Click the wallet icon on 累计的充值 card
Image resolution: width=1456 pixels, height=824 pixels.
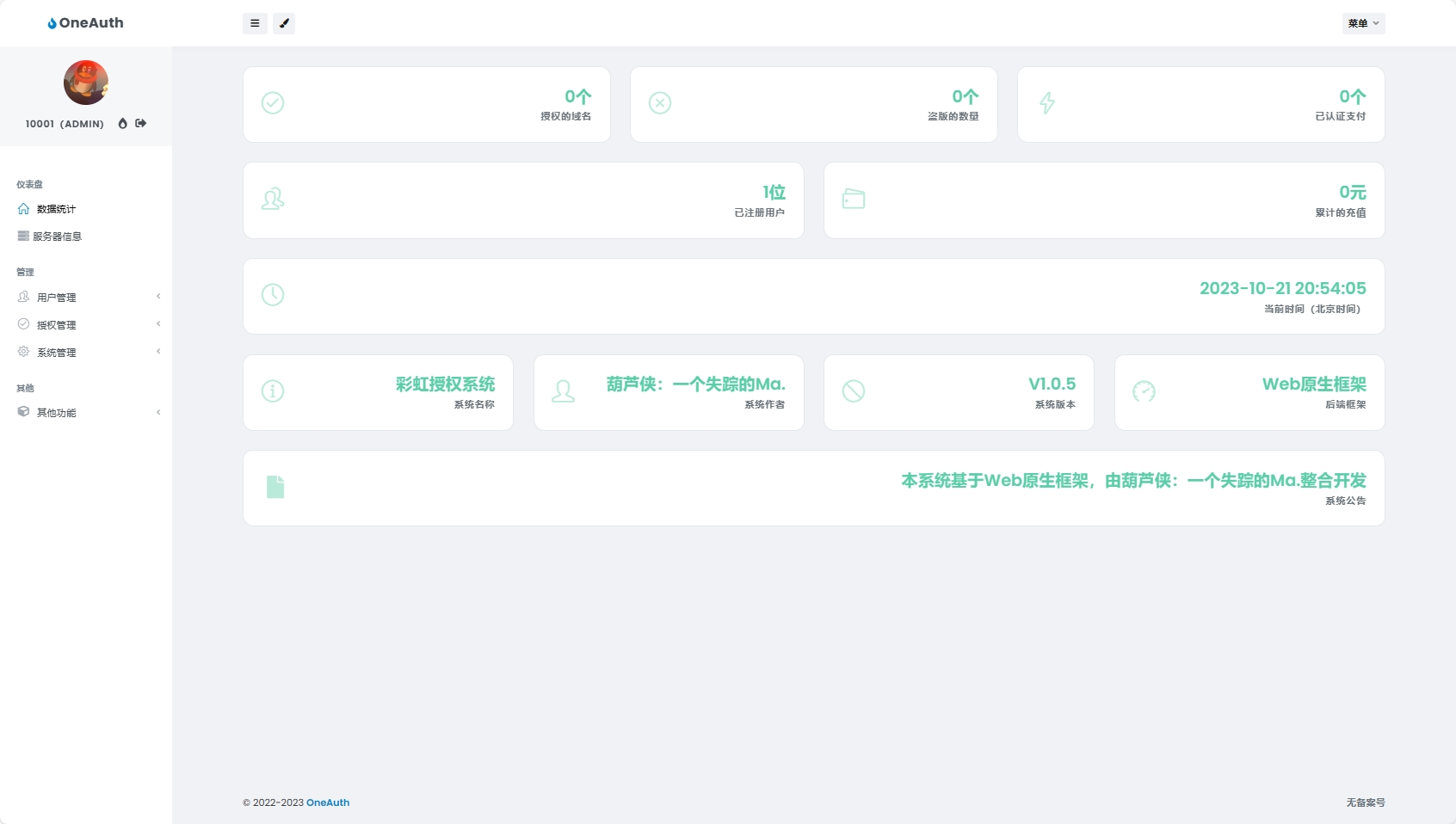click(x=854, y=200)
